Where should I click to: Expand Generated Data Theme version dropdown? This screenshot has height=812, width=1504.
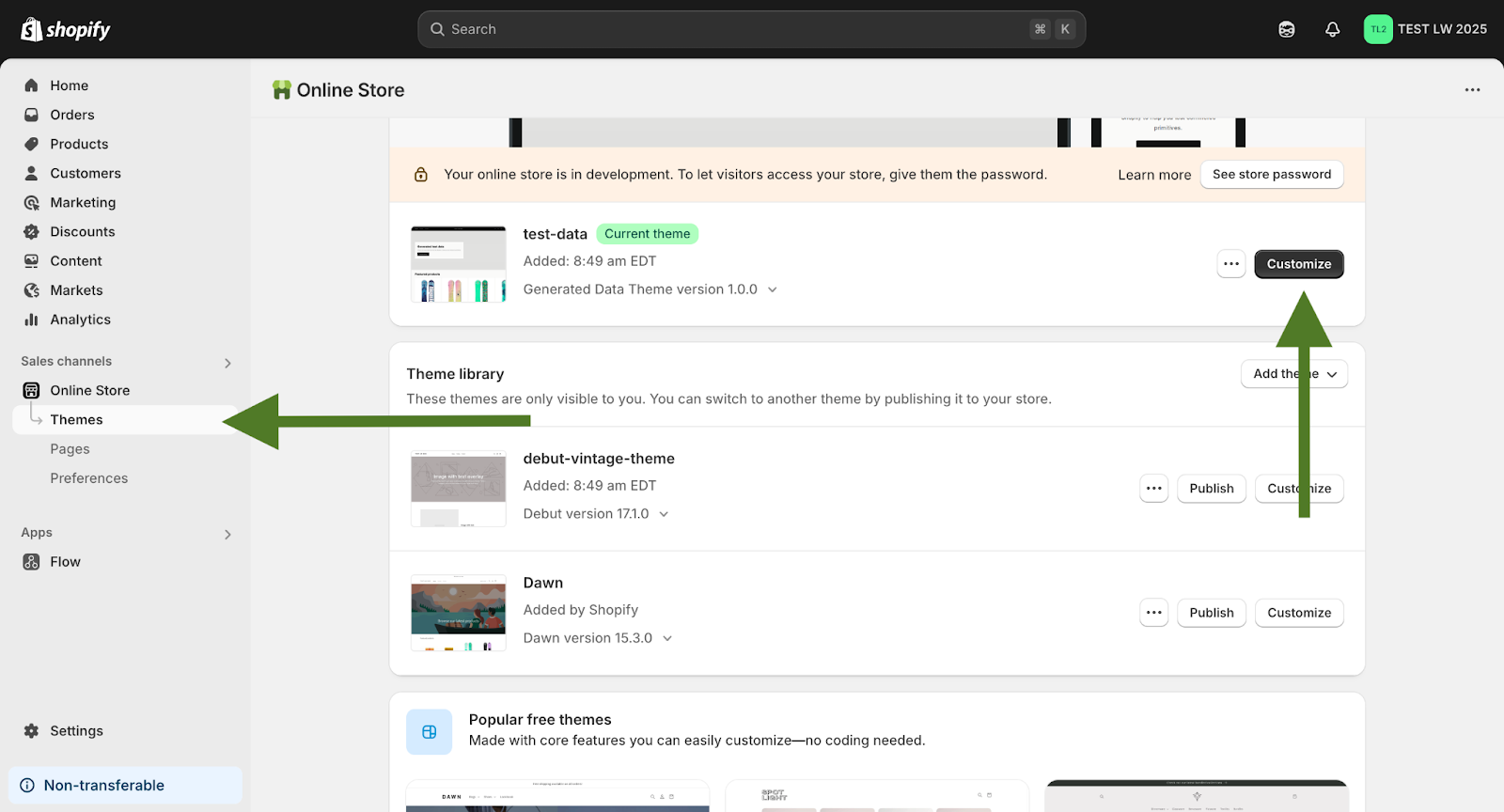[x=773, y=289]
